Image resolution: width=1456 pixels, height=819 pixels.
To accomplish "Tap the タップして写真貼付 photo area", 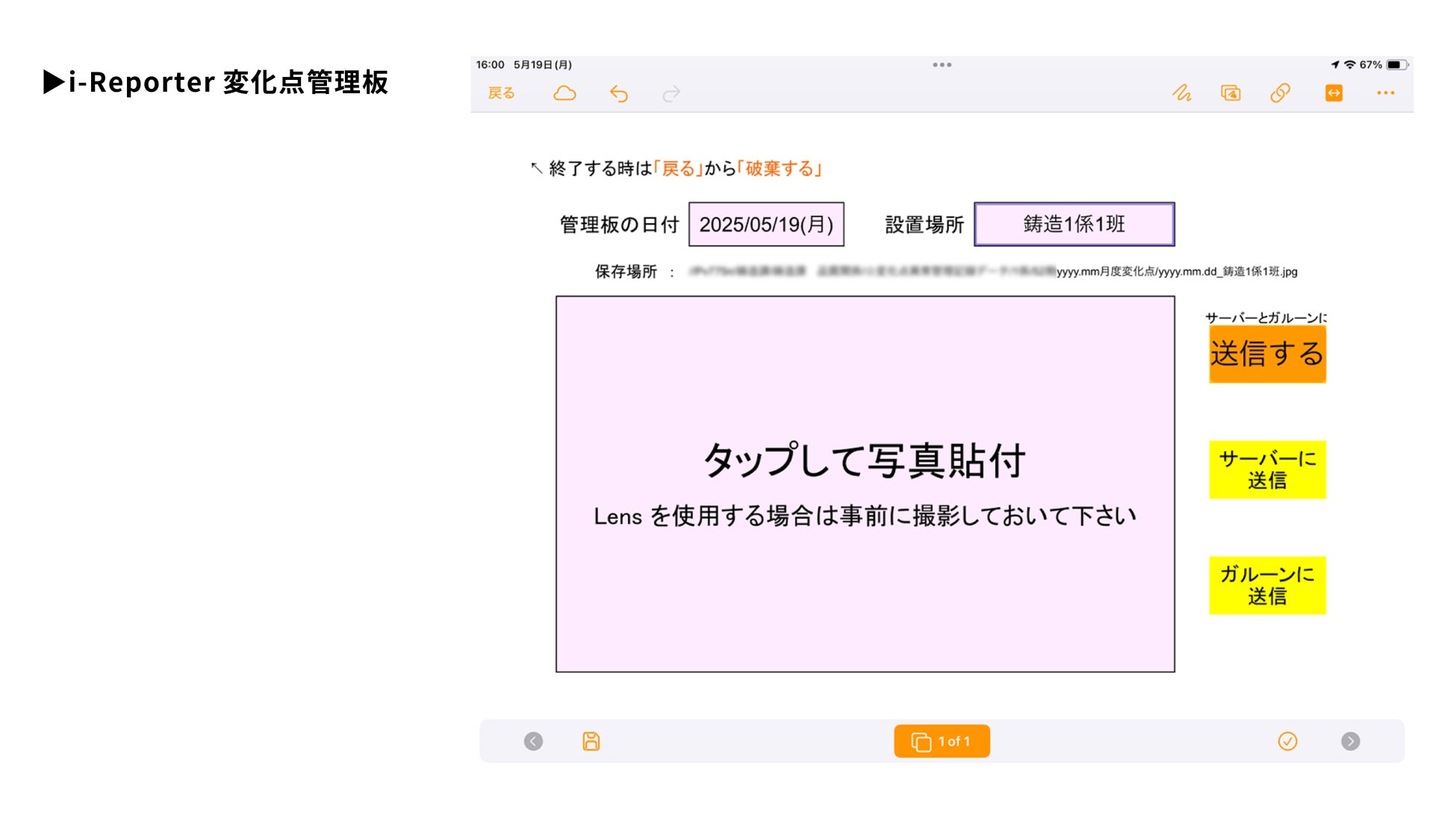I will click(865, 484).
